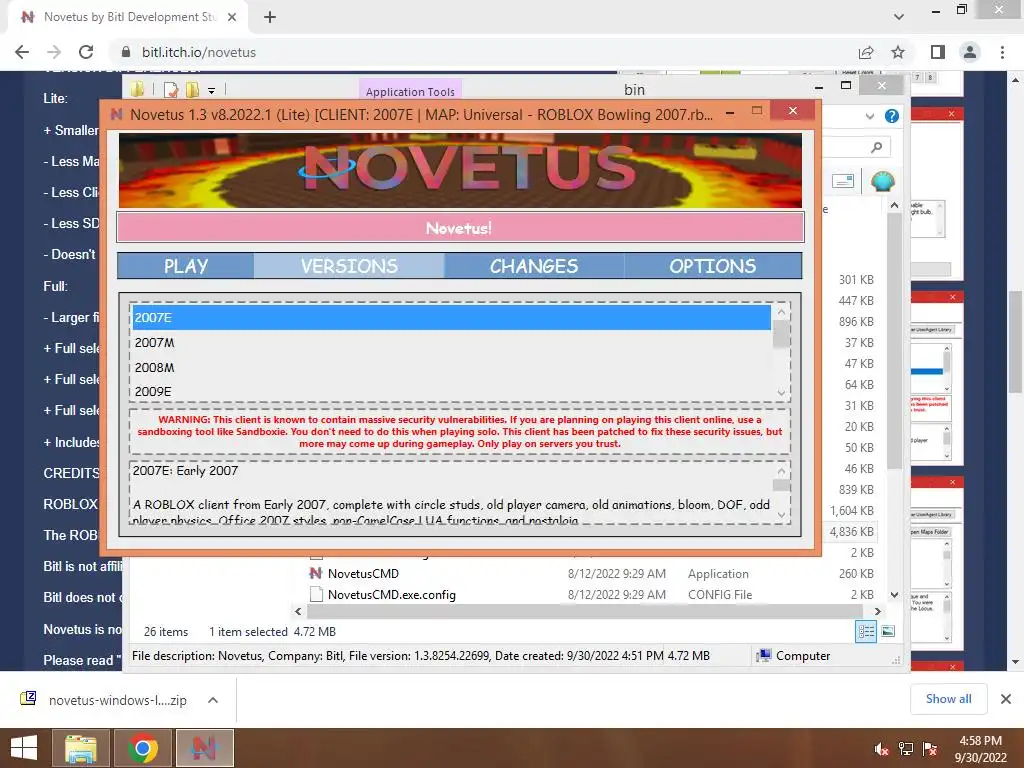Click Novetus window title bar icon
This screenshot has width=1024, height=768.
pos(117,114)
